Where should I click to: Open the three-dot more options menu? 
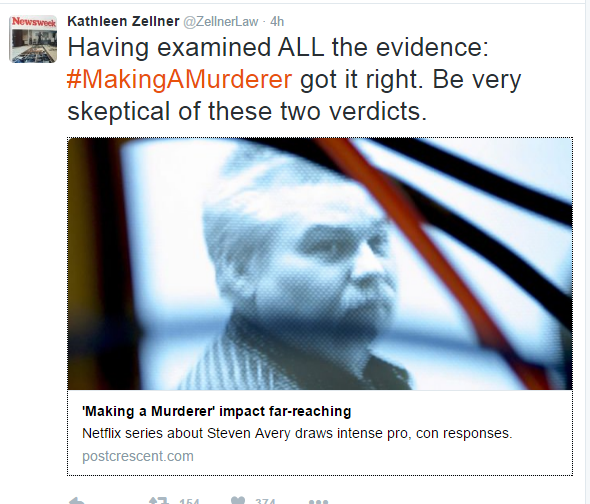318,502
